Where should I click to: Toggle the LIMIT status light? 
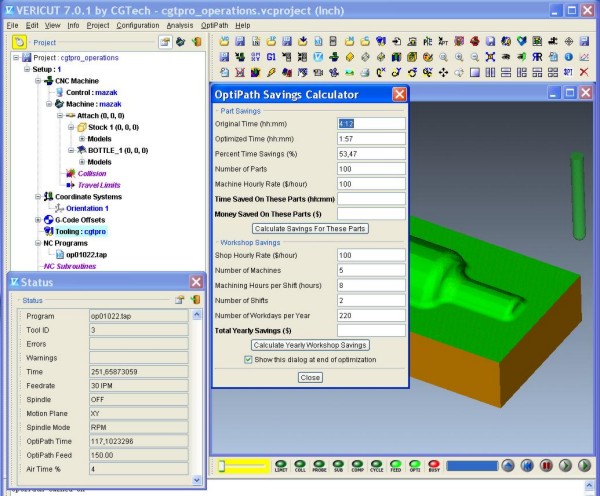(x=281, y=466)
